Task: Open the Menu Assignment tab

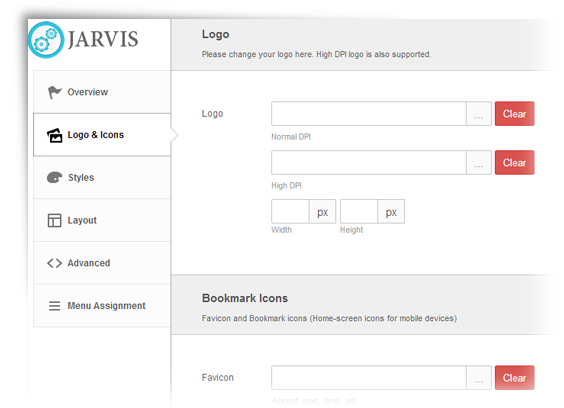Action: click(102, 306)
